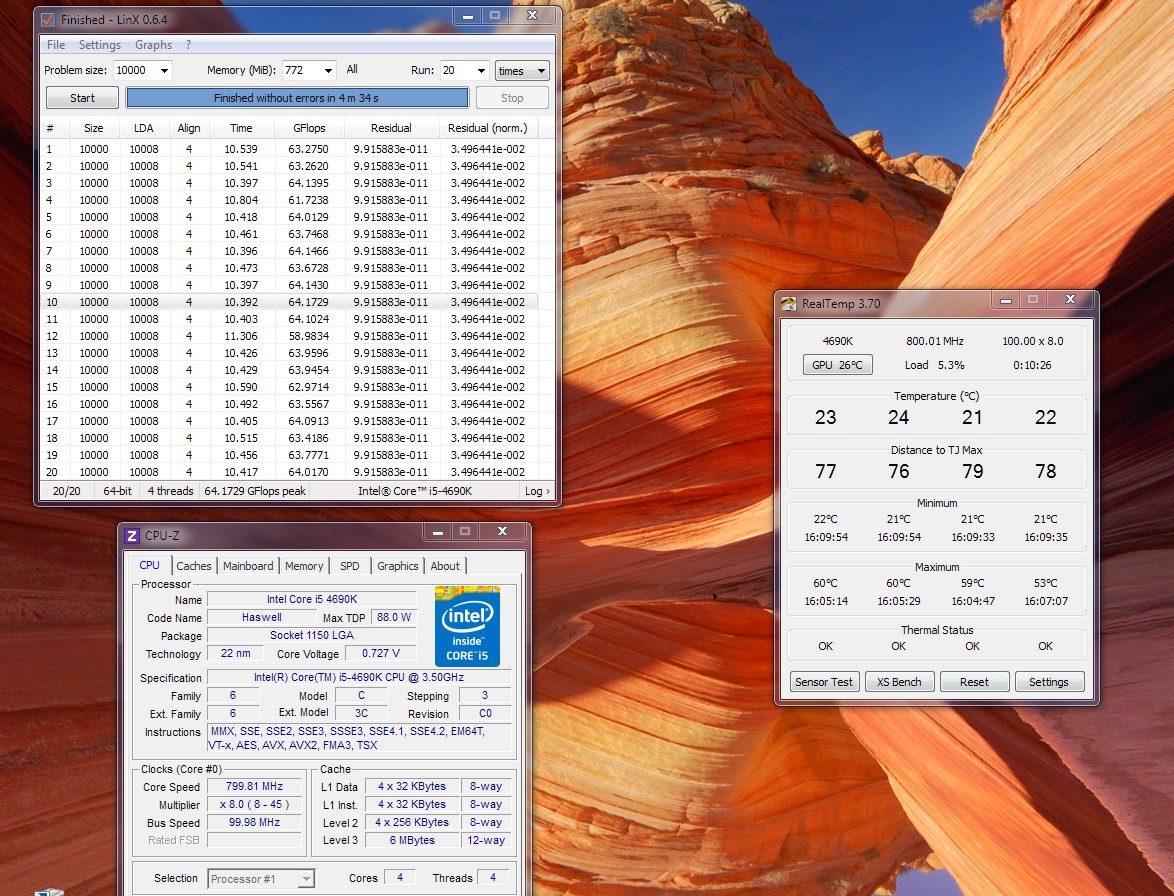Screen dimensions: 1174x896
Task: Select run row 4 with 61.7238 GFlops
Action: coord(291,200)
